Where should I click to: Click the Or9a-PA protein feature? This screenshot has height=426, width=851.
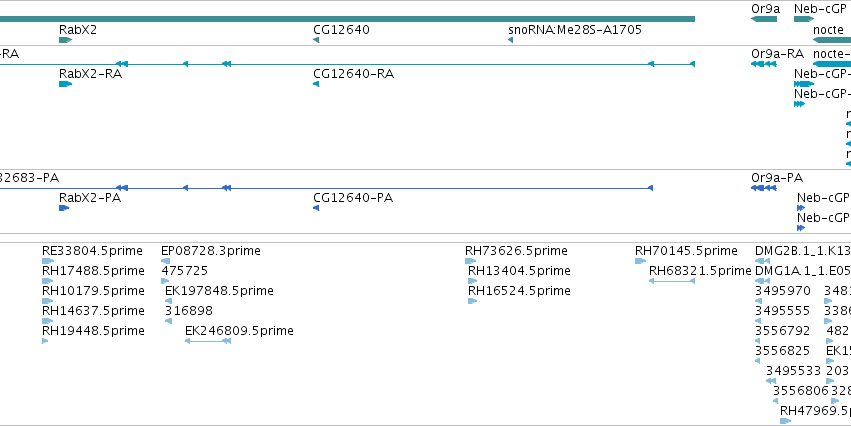764,188
